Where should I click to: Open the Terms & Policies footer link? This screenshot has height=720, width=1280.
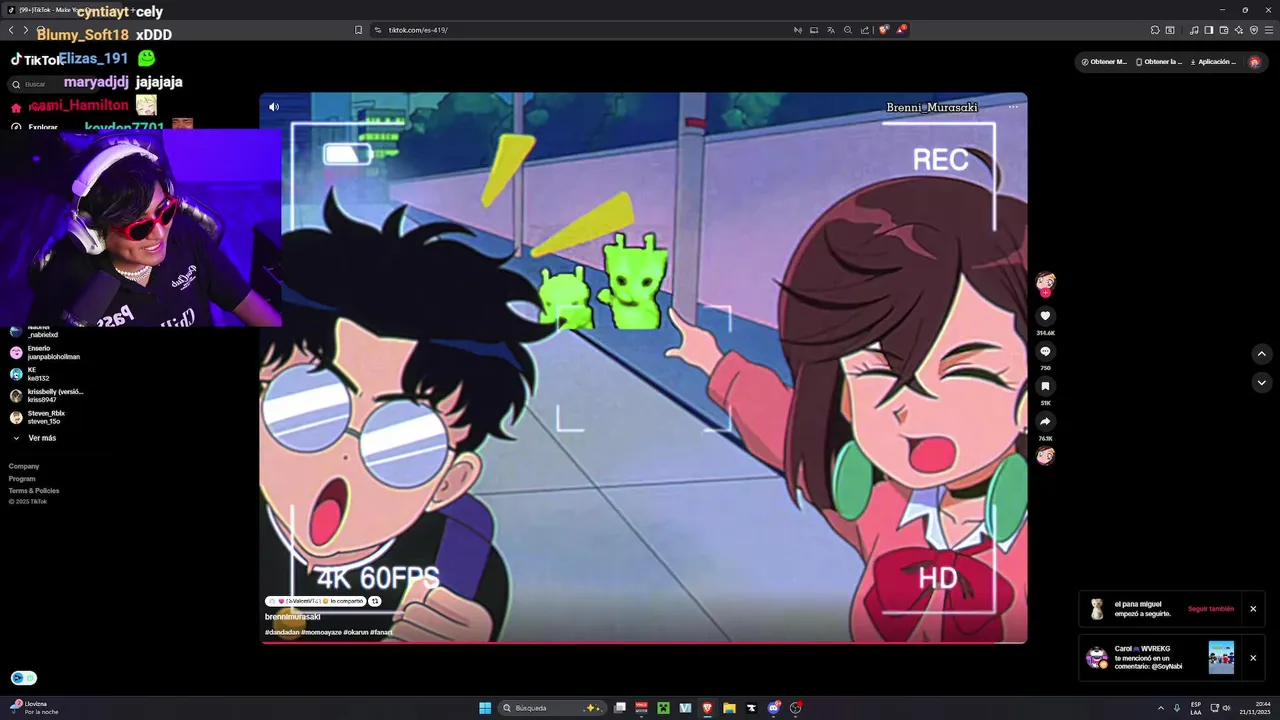pyautogui.click(x=34, y=491)
